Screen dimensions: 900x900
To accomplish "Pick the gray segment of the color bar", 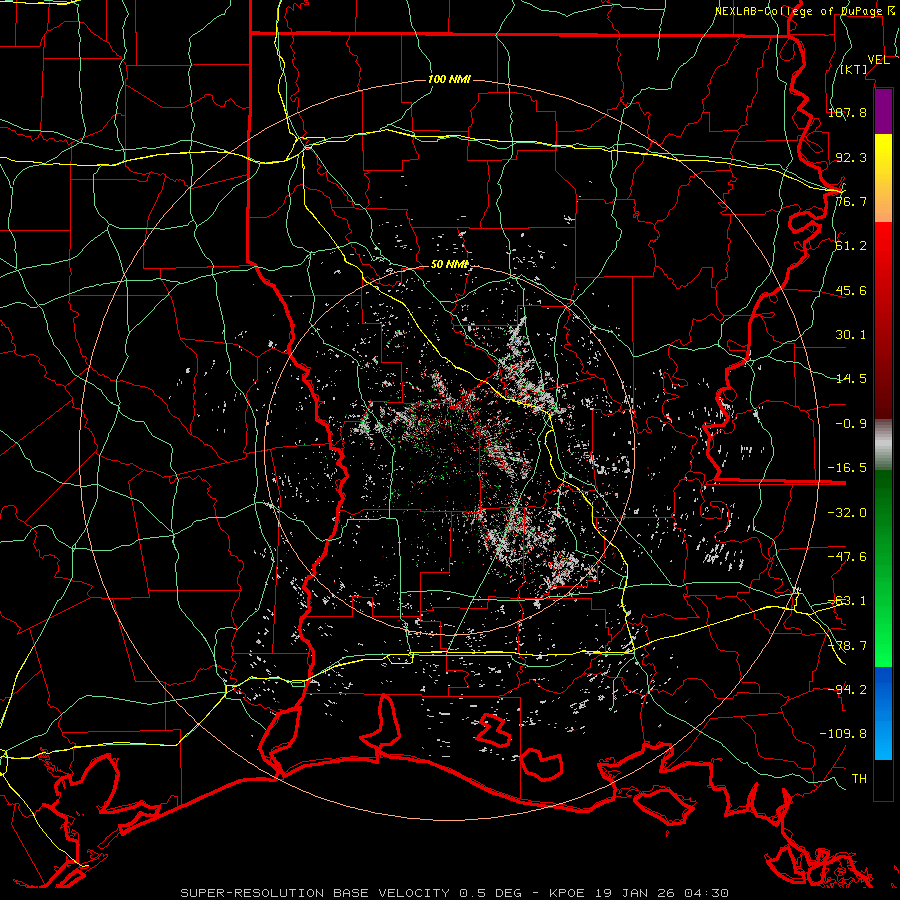I will [883, 445].
